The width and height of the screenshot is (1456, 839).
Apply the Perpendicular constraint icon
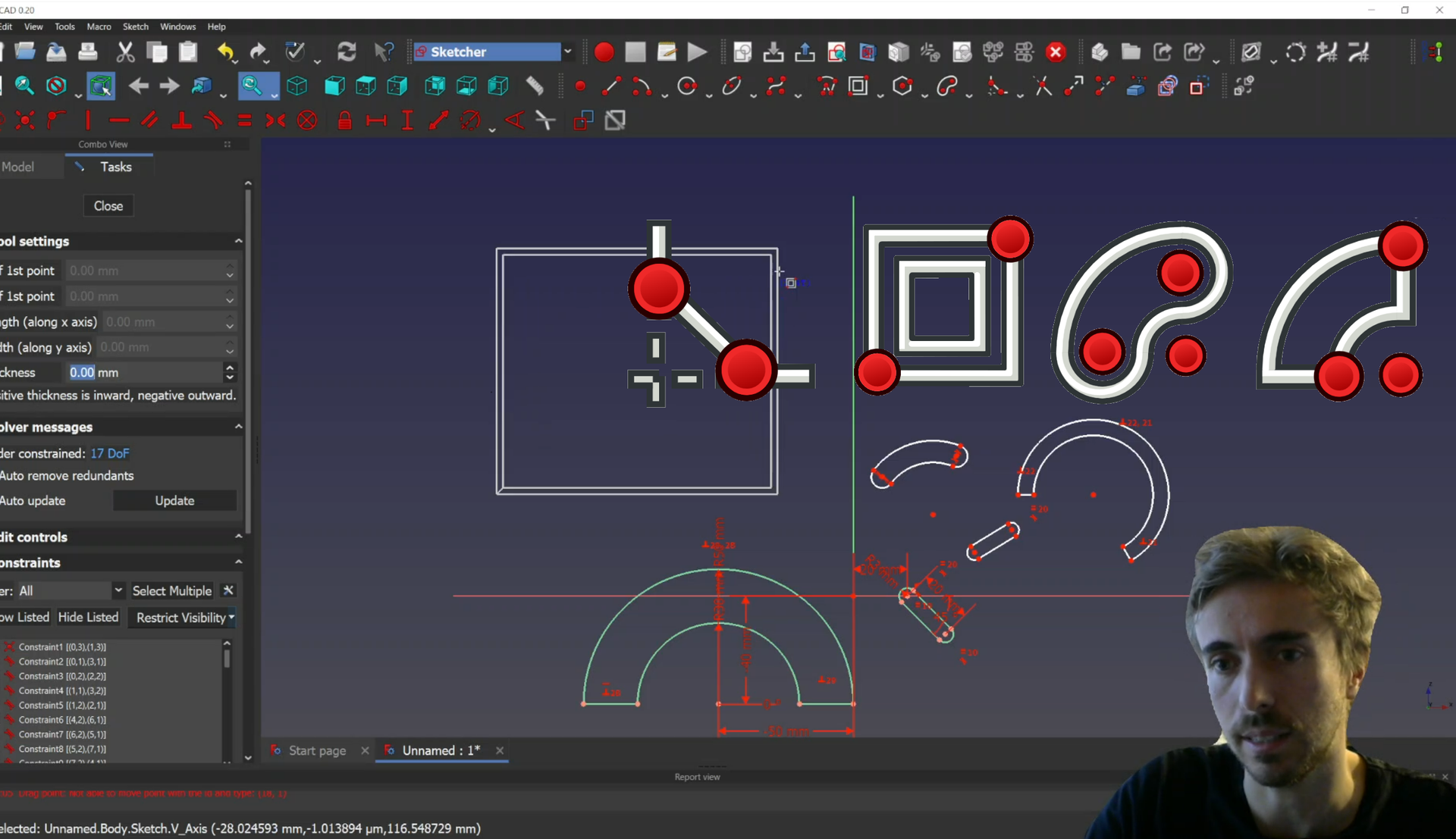point(181,121)
